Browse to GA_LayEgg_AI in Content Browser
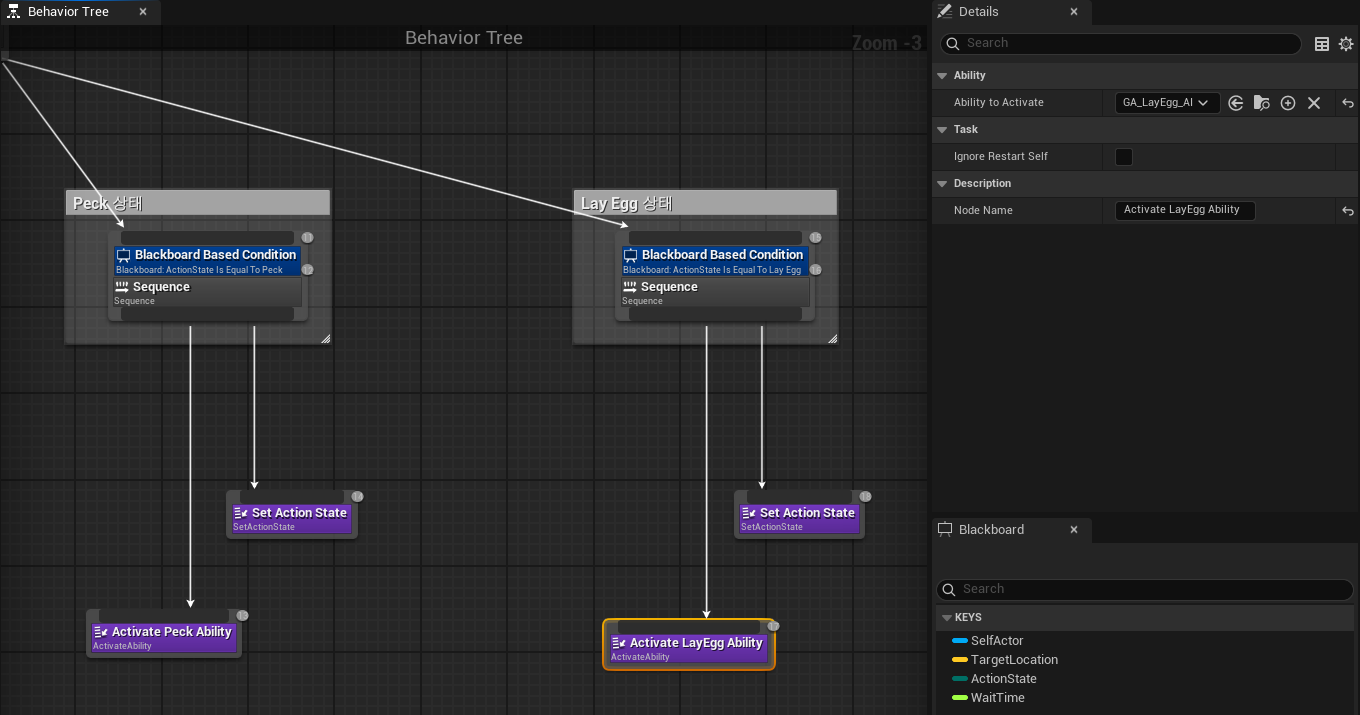 pos(1262,103)
